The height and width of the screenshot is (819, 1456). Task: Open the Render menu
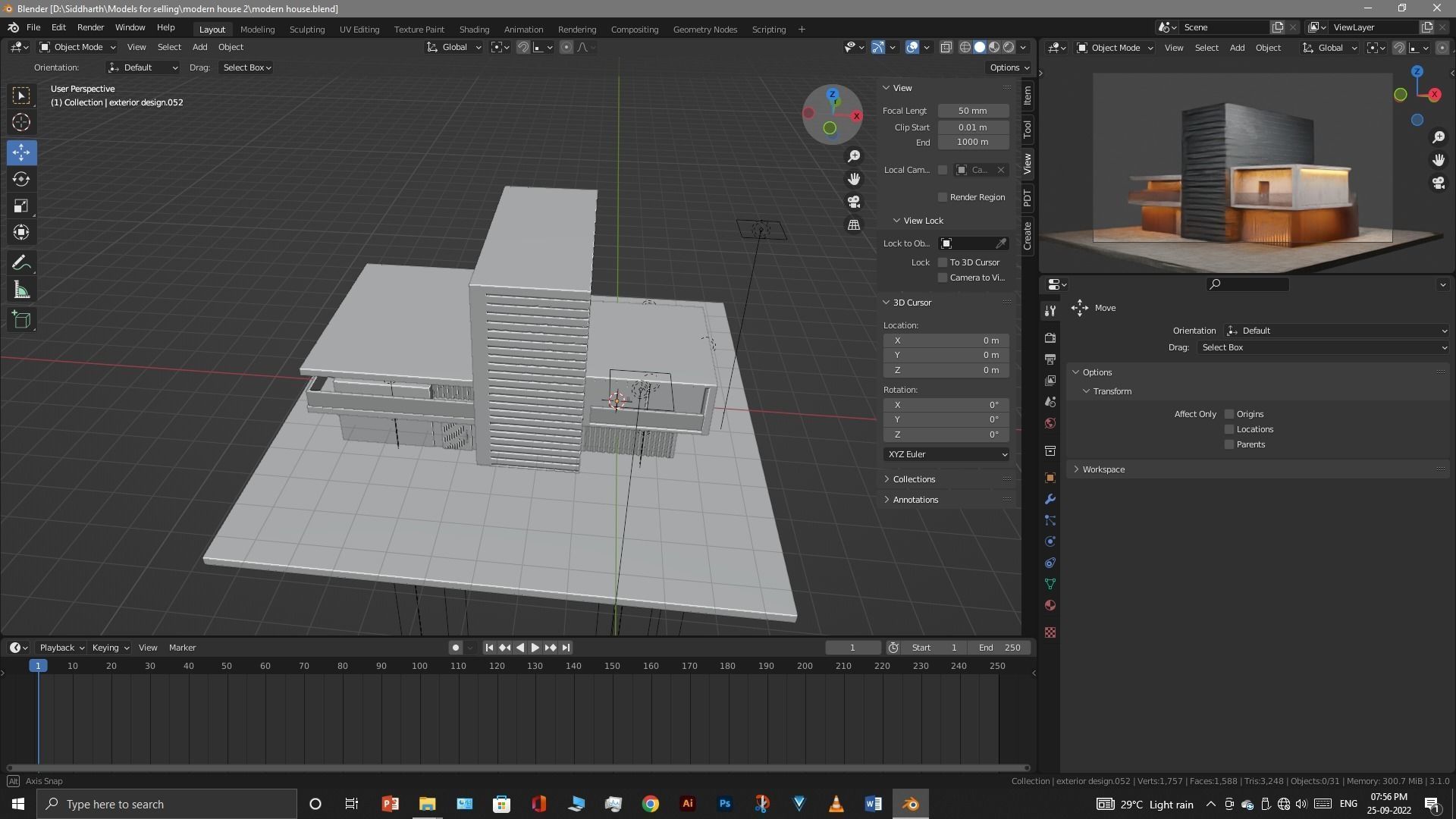coord(90,27)
